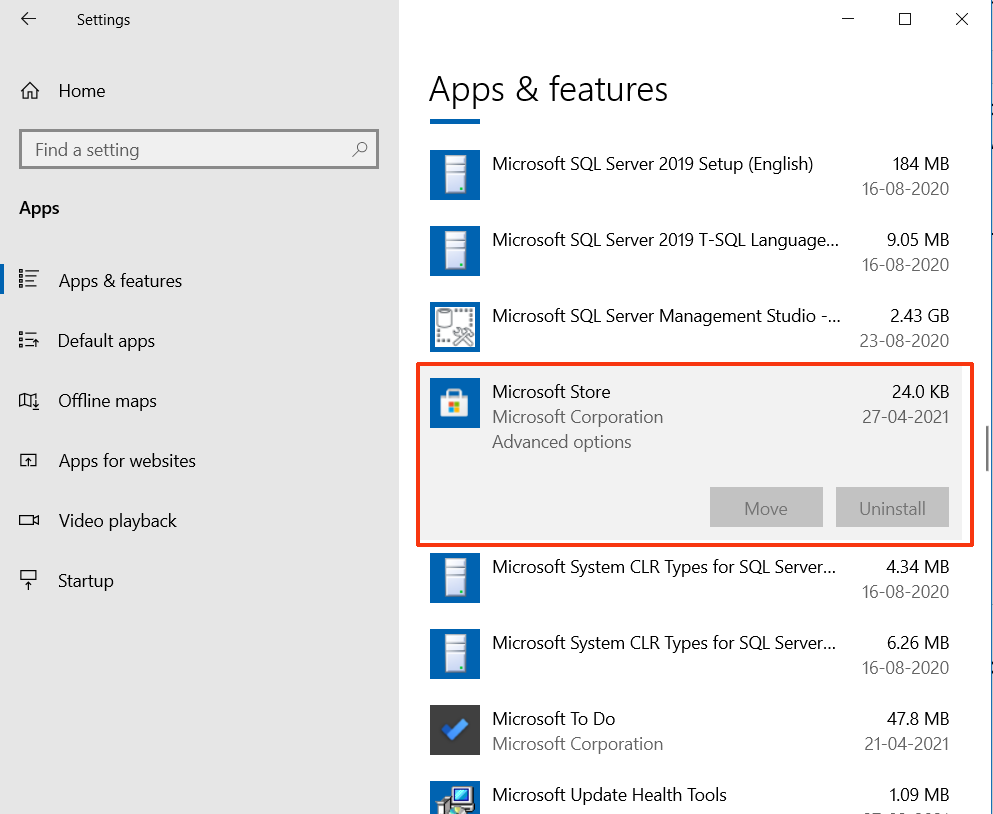Click the Microsoft To Do checkmark icon
Screen dimensions: 993x814
455,730
